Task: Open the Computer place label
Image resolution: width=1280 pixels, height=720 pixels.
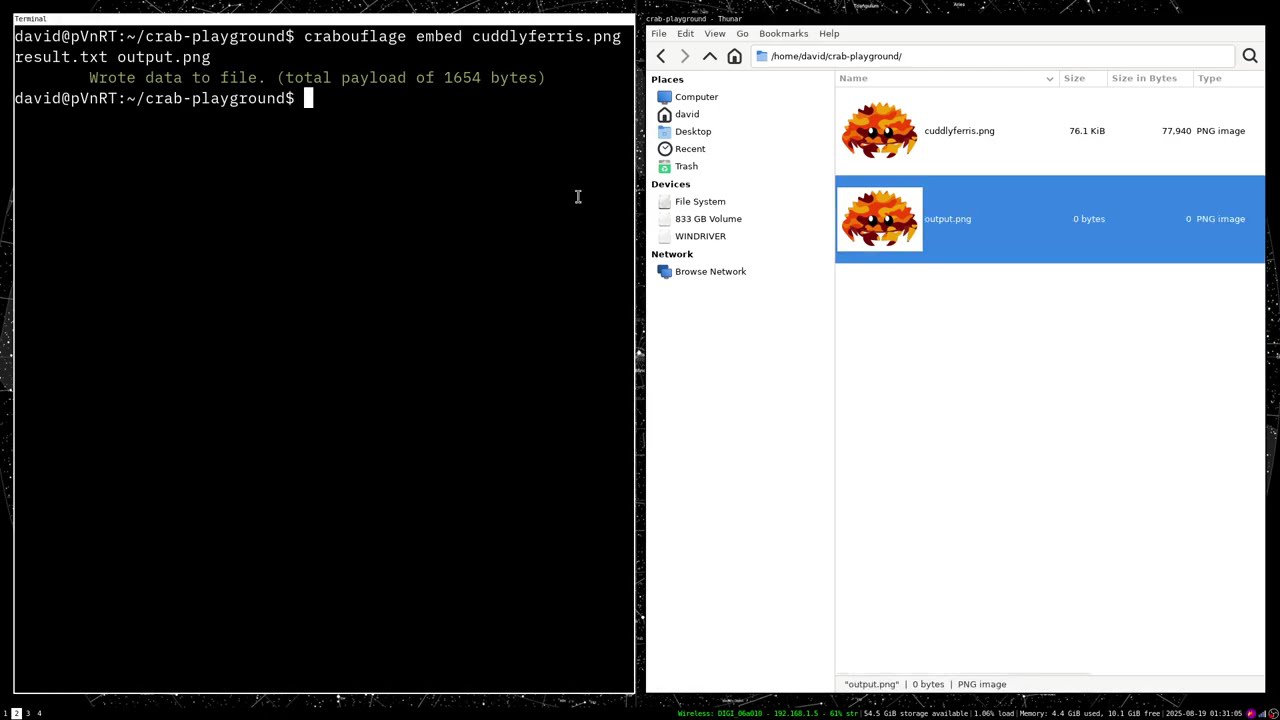Action: click(x=696, y=97)
